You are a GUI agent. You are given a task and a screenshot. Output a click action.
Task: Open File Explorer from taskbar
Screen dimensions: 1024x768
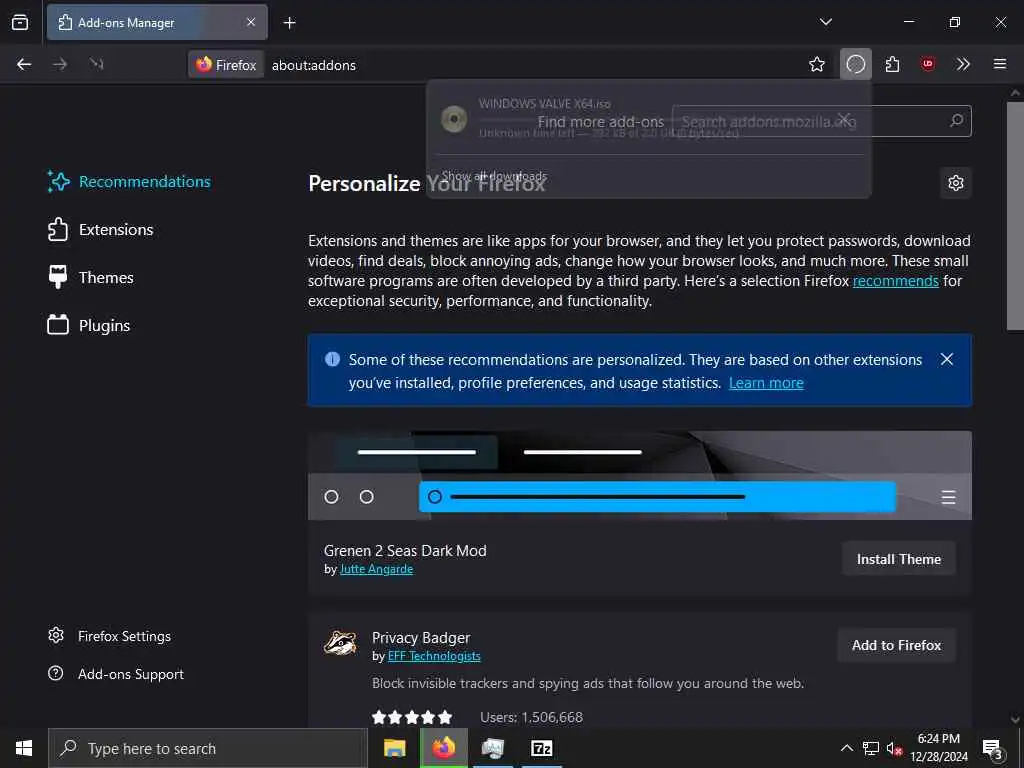tap(394, 748)
